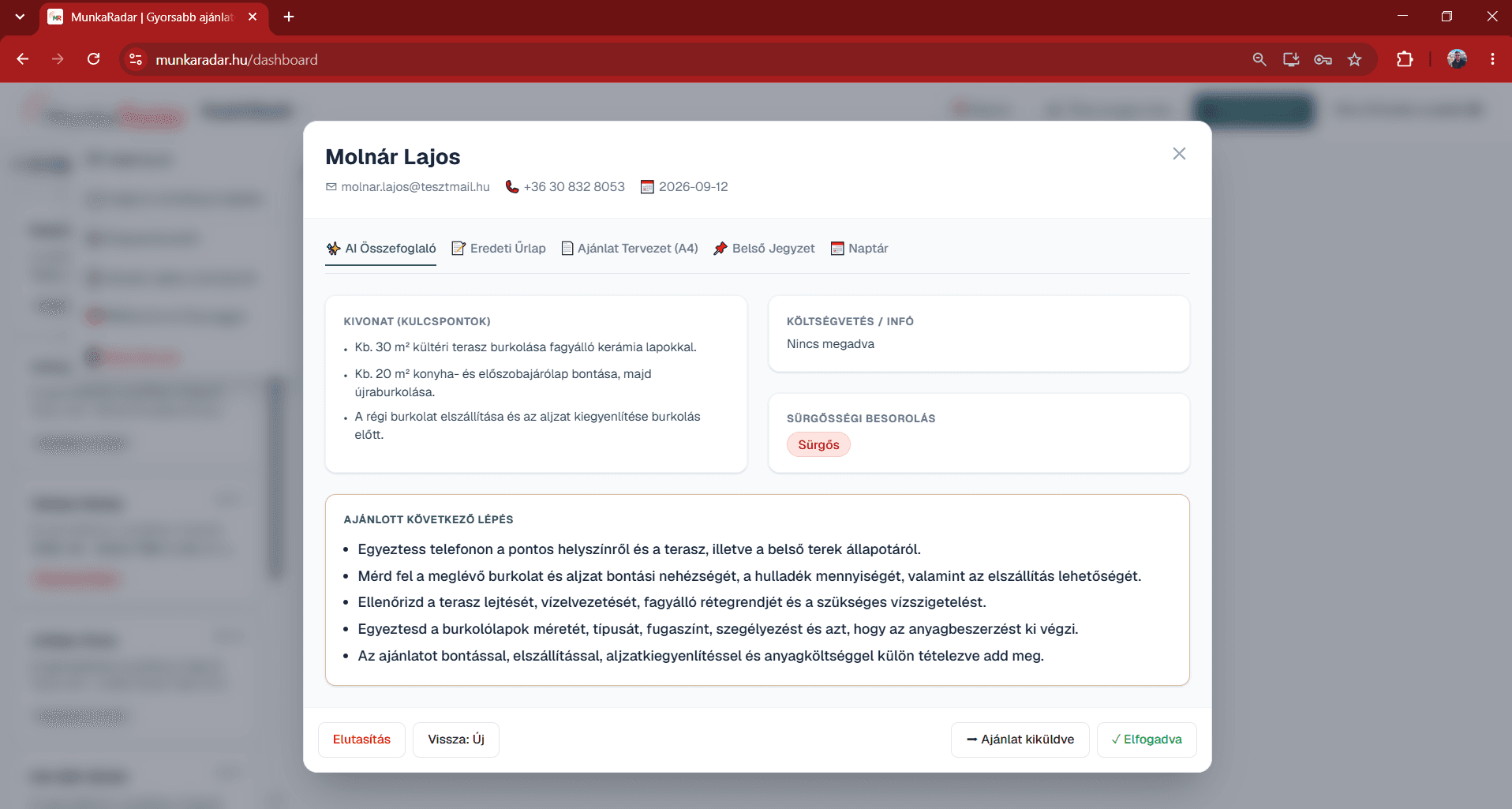Click the calendar icon beside the 2026-09-12 date
This screenshot has height=809, width=1512.
pyautogui.click(x=647, y=187)
